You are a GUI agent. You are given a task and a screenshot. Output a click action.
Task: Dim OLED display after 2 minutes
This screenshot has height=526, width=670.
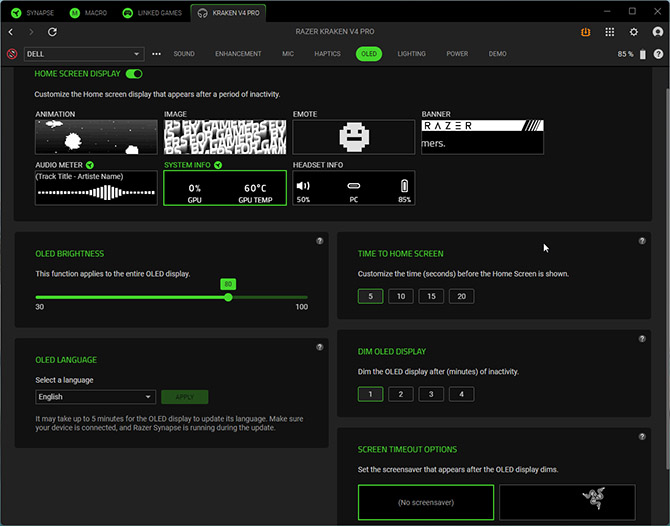tap(401, 394)
